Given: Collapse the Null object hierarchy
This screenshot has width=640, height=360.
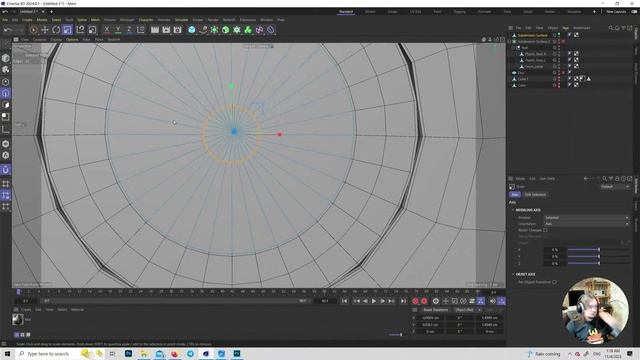Looking at the screenshot, I should (513, 48).
